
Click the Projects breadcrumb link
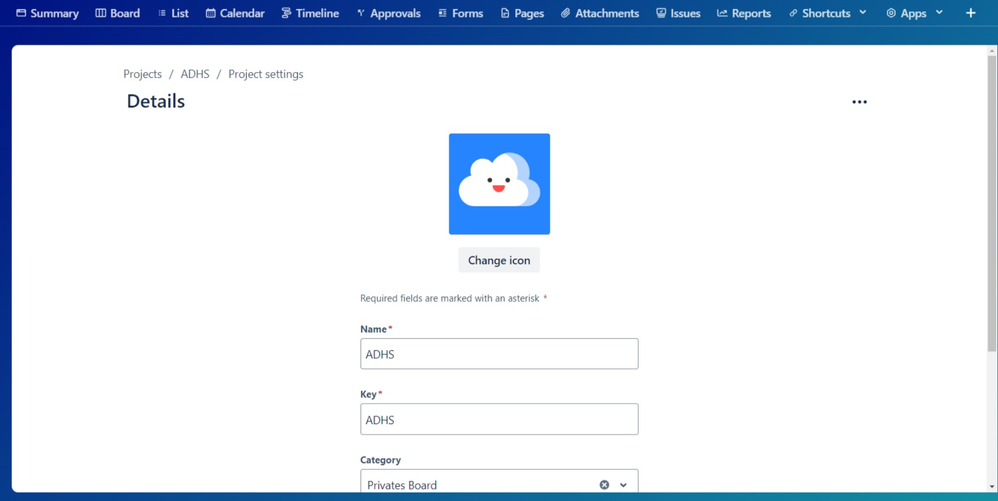[143, 74]
